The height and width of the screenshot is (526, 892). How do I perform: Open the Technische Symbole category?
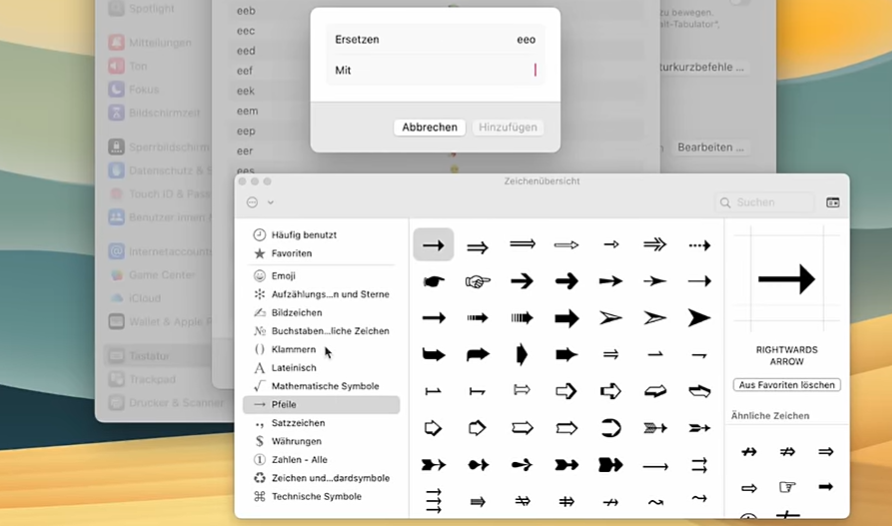pos(316,496)
